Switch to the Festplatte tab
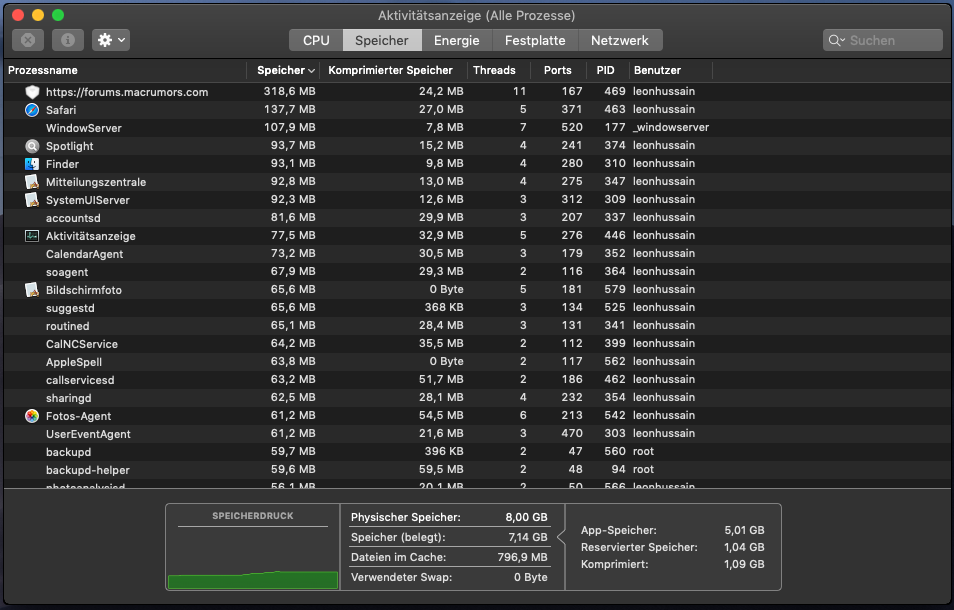The image size is (954, 610). click(x=535, y=40)
